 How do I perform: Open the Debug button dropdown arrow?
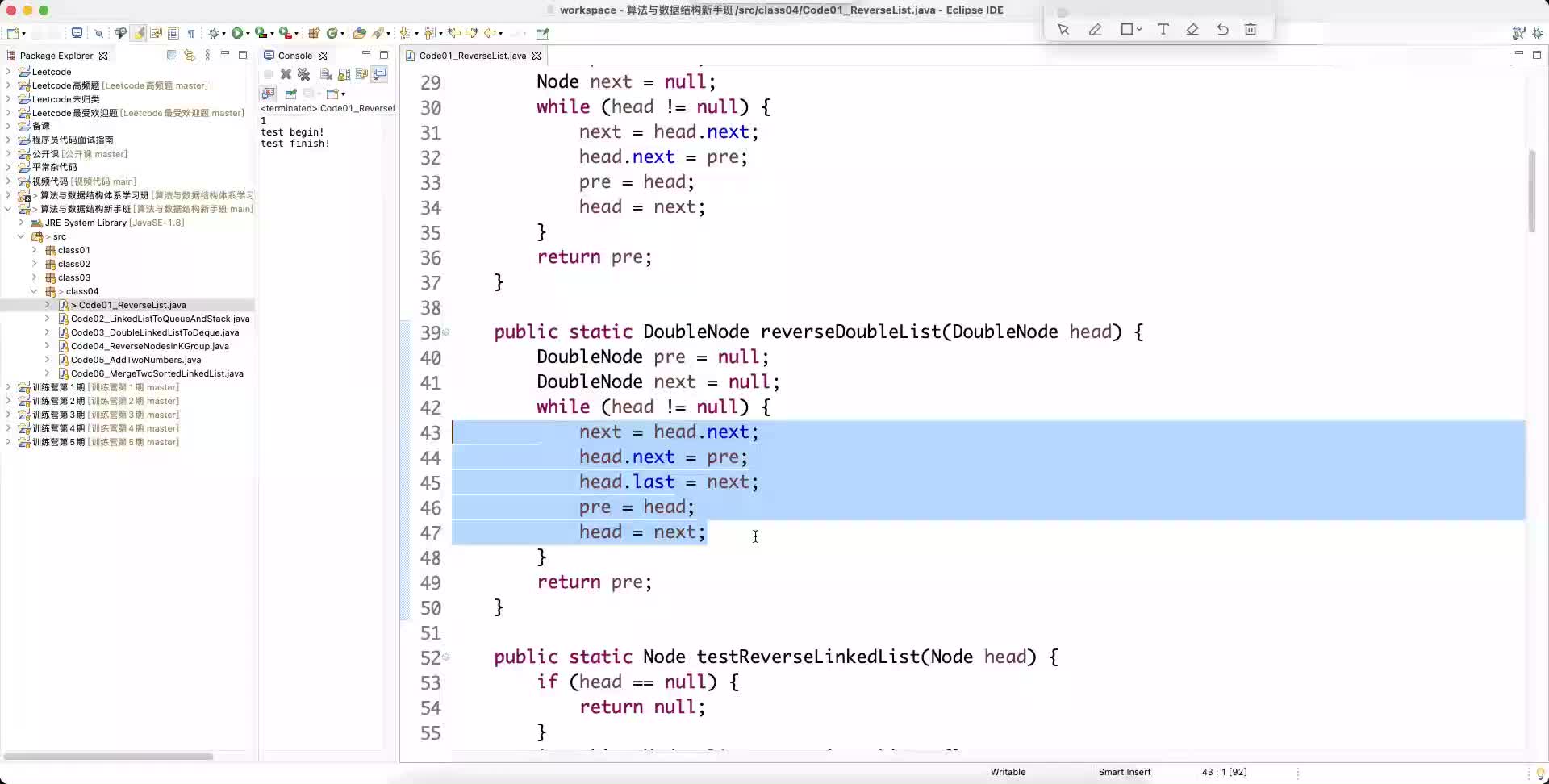coord(224,34)
